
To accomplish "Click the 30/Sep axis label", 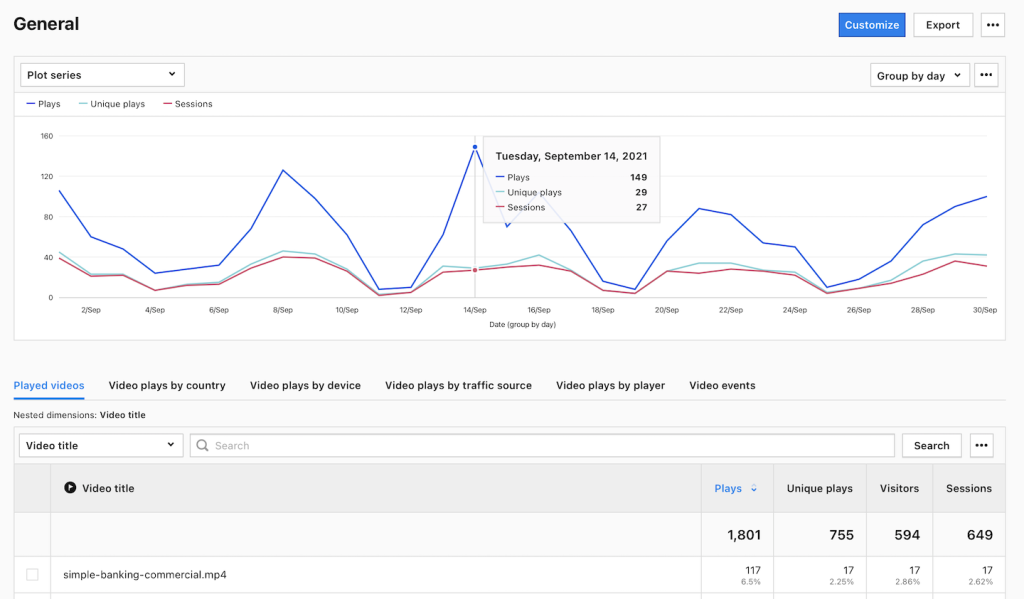I will pyautogui.click(x=985, y=310).
